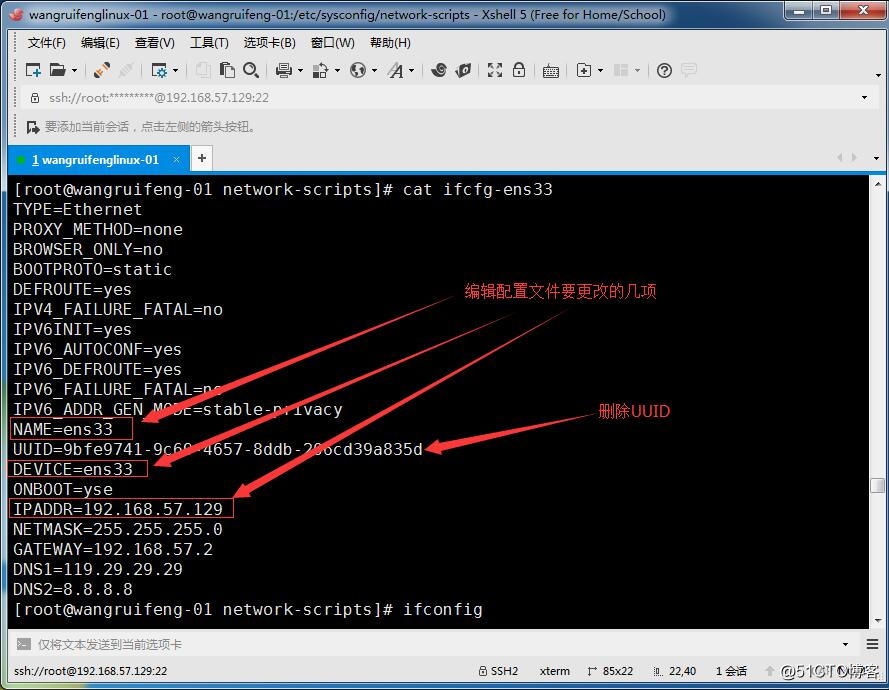Image resolution: width=889 pixels, height=690 pixels.
Task: Click the Find magnifier icon
Action: (x=251, y=70)
